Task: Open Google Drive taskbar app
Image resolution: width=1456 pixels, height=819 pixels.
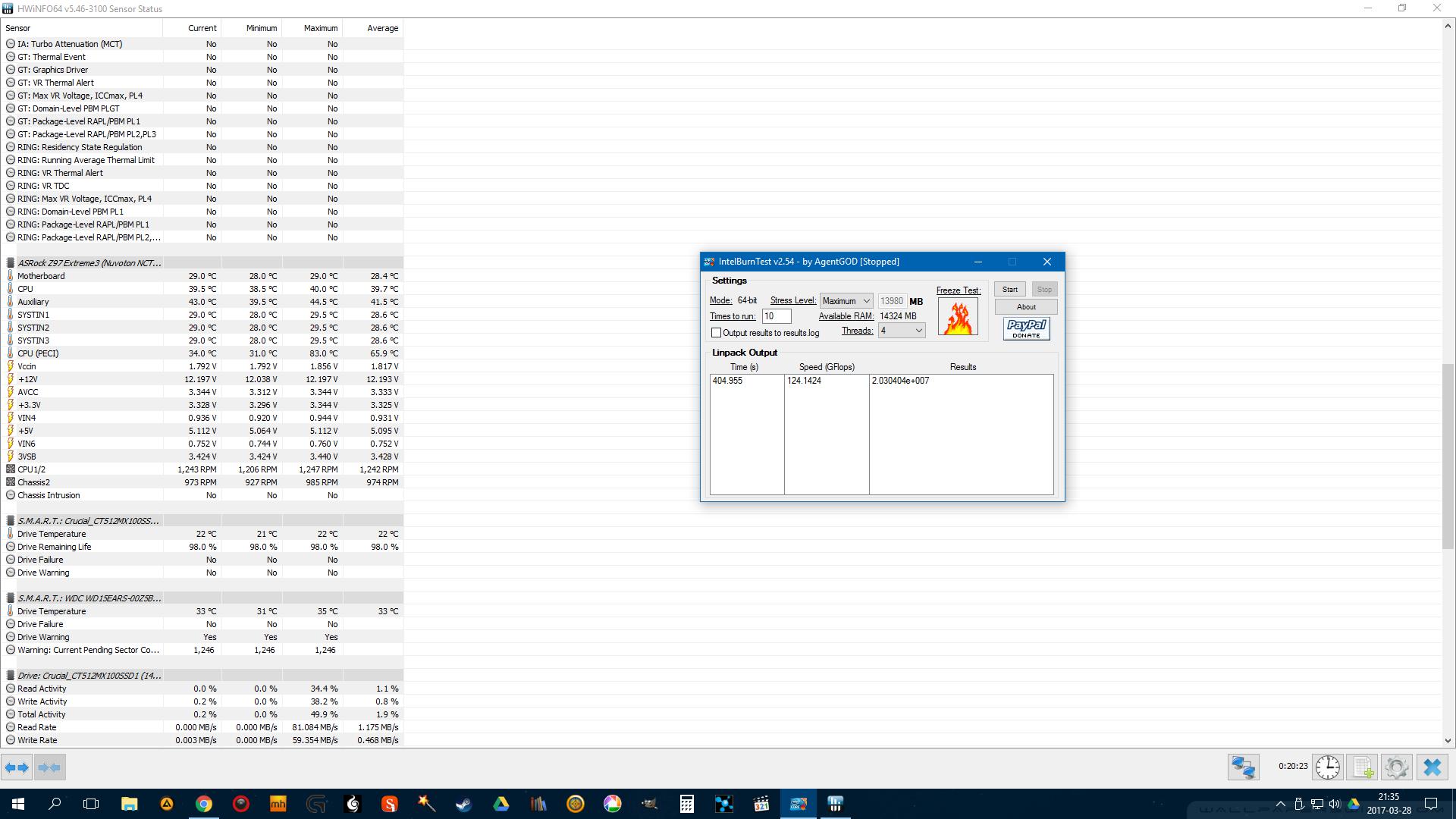Action: [x=501, y=804]
